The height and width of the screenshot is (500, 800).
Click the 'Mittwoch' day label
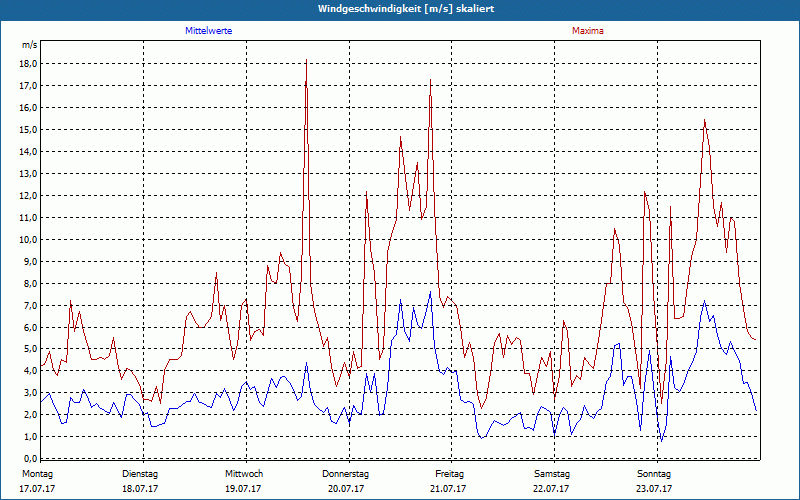(x=244, y=474)
